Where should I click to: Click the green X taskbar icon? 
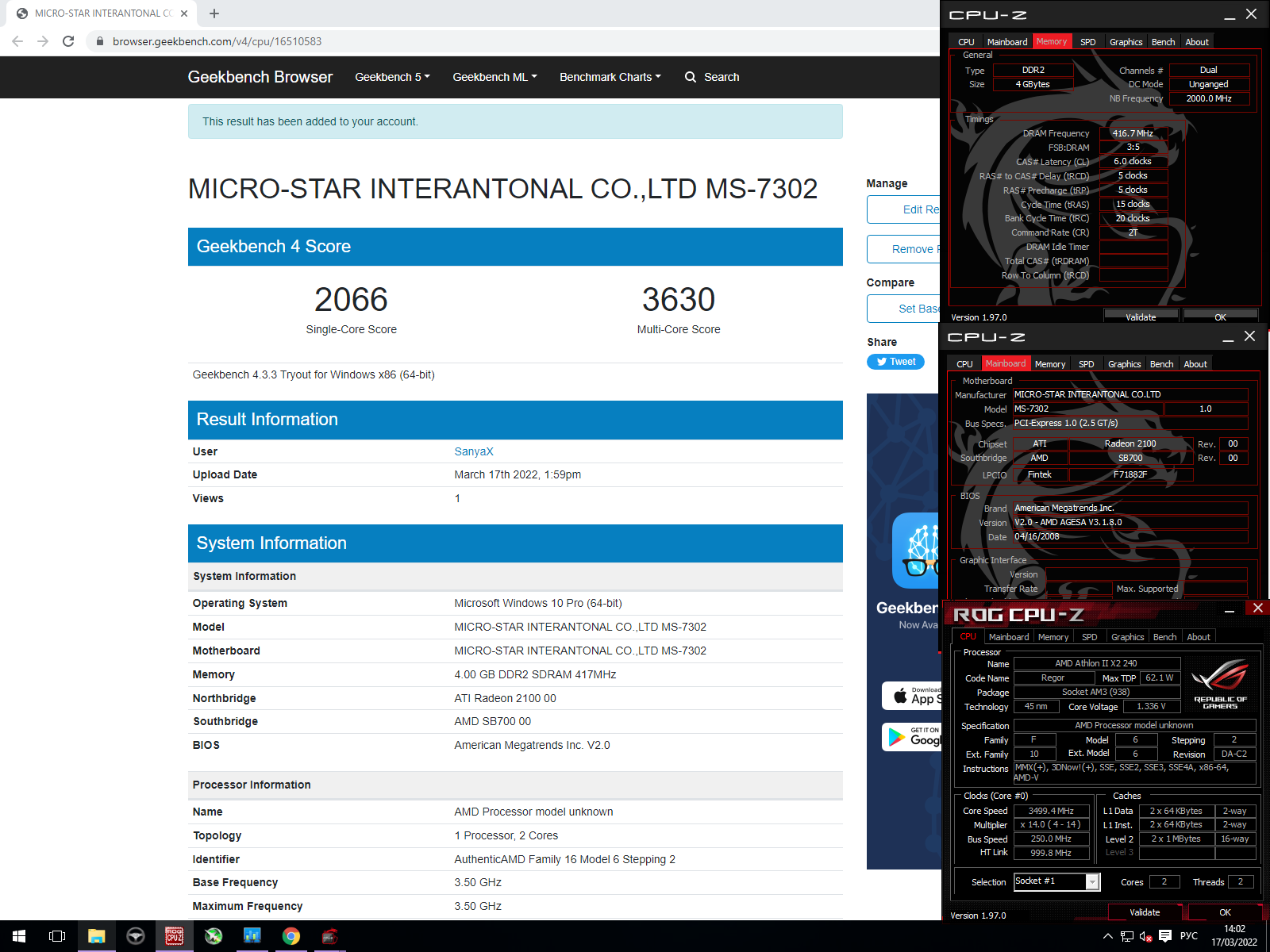coord(214,936)
